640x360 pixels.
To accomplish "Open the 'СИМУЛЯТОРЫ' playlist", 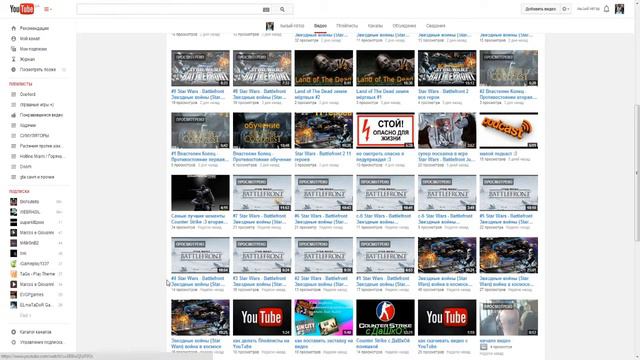I will point(34,136).
